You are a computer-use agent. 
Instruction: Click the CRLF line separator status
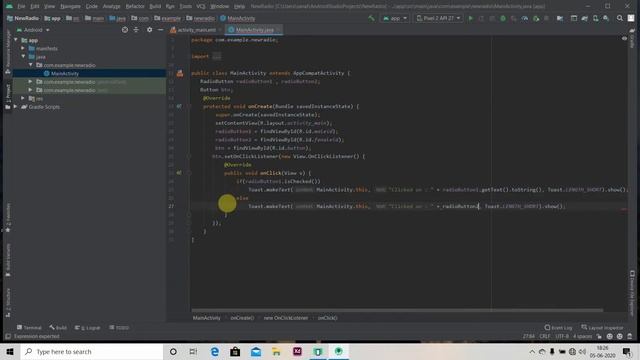click(x=544, y=336)
